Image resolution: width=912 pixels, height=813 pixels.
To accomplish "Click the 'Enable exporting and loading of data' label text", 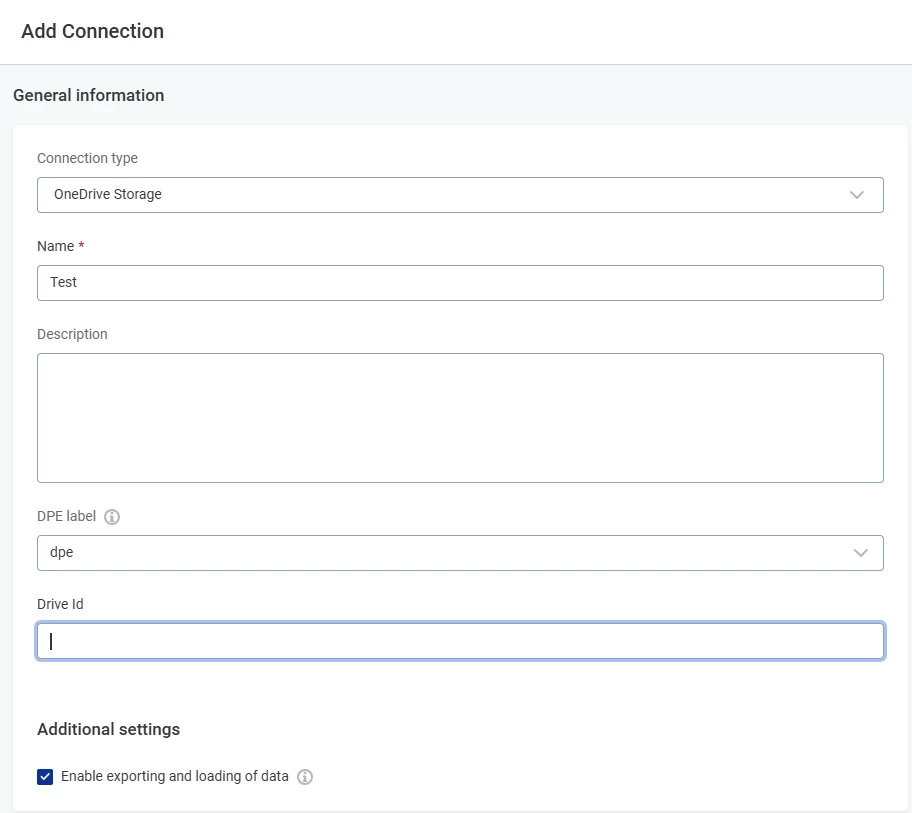I will point(175,776).
